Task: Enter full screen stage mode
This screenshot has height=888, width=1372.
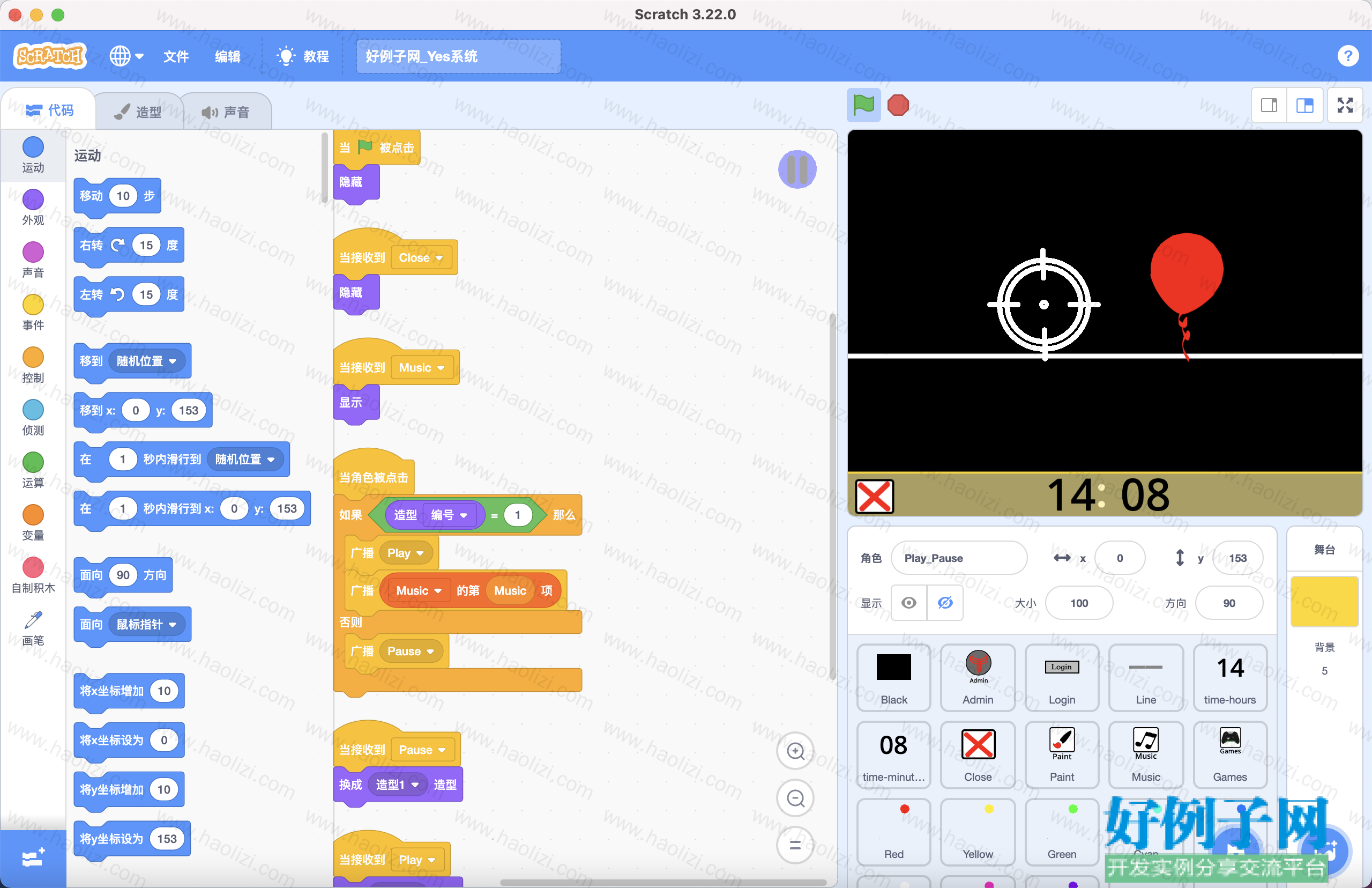Action: tap(1345, 105)
